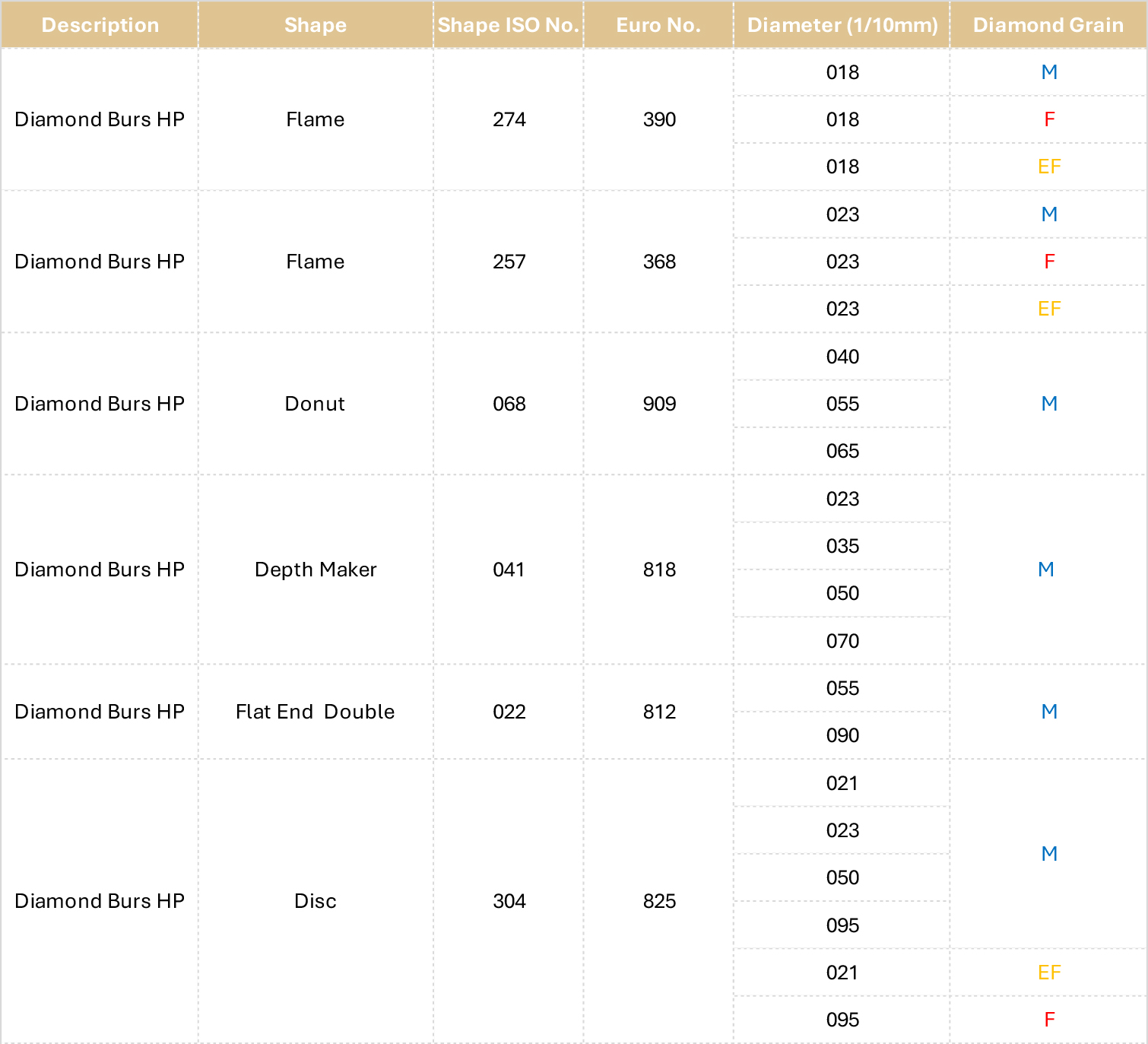Select Euro number 909 cell

click(658, 404)
